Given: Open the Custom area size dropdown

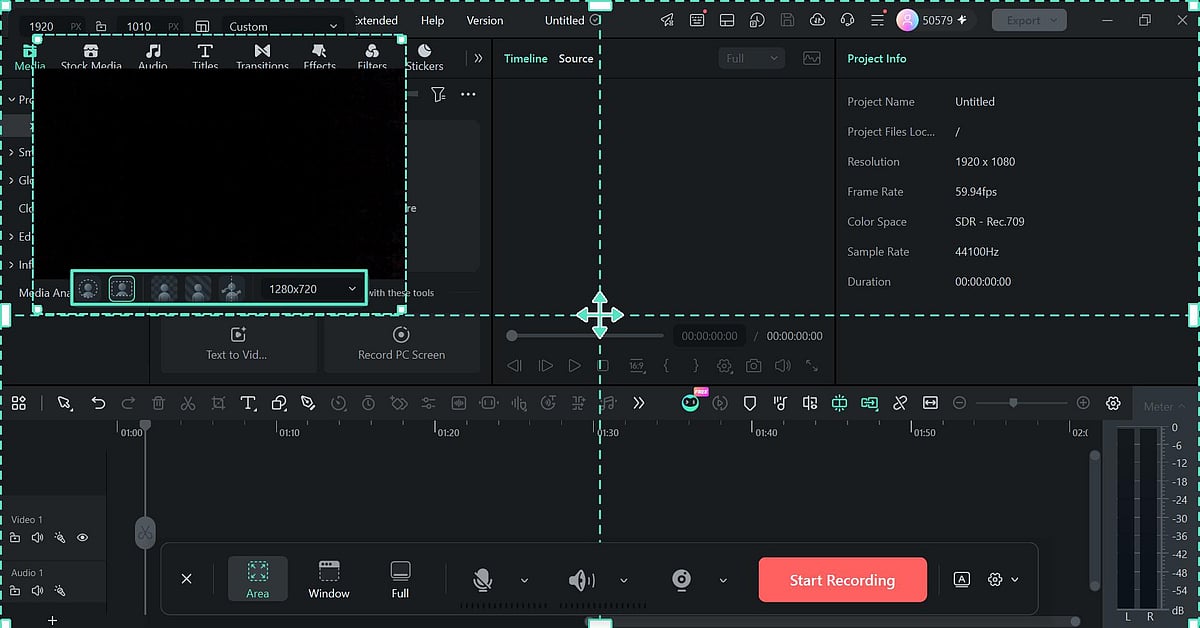Looking at the screenshot, I should point(283,26).
